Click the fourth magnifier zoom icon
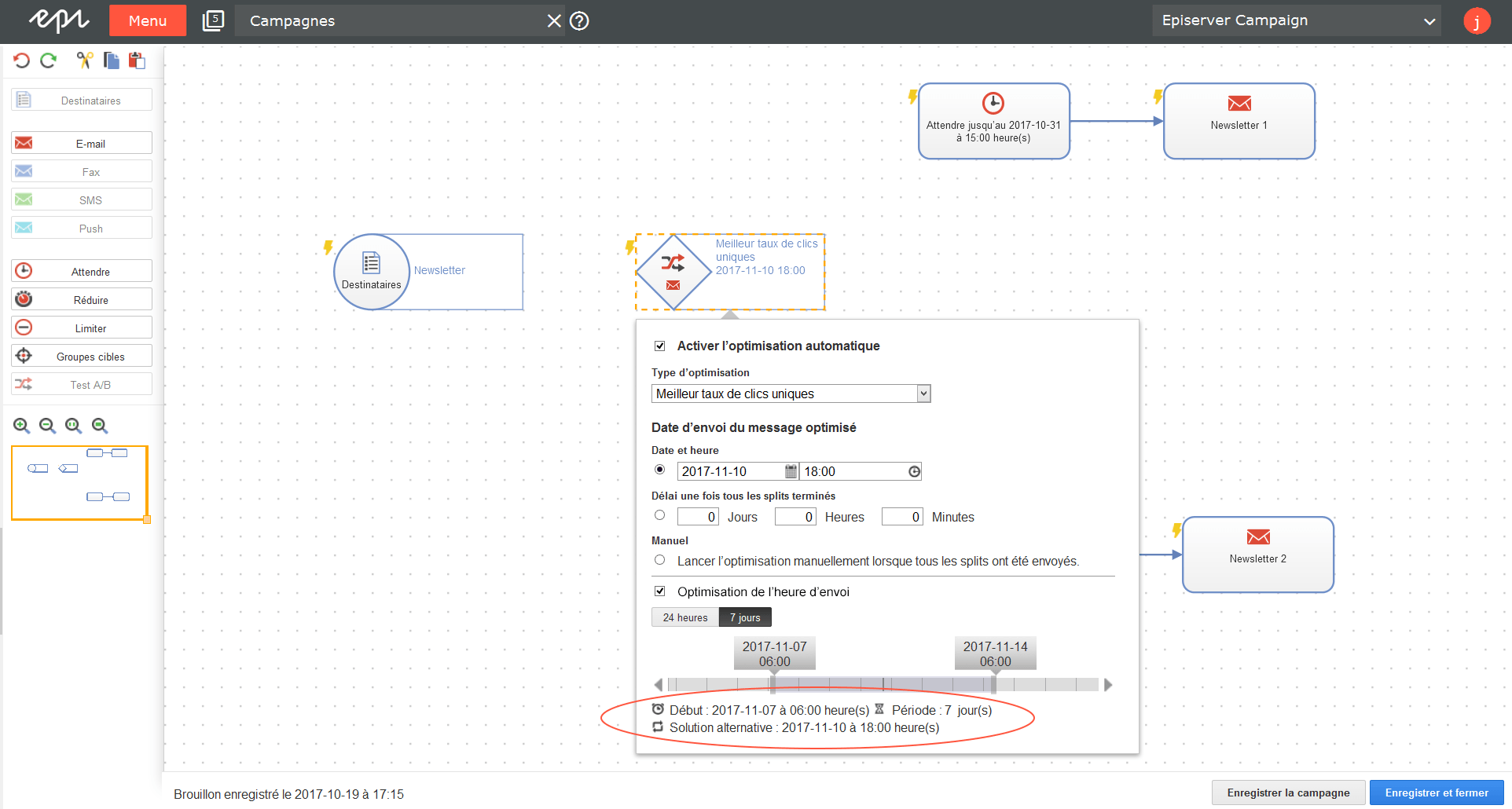 pos(100,426)
